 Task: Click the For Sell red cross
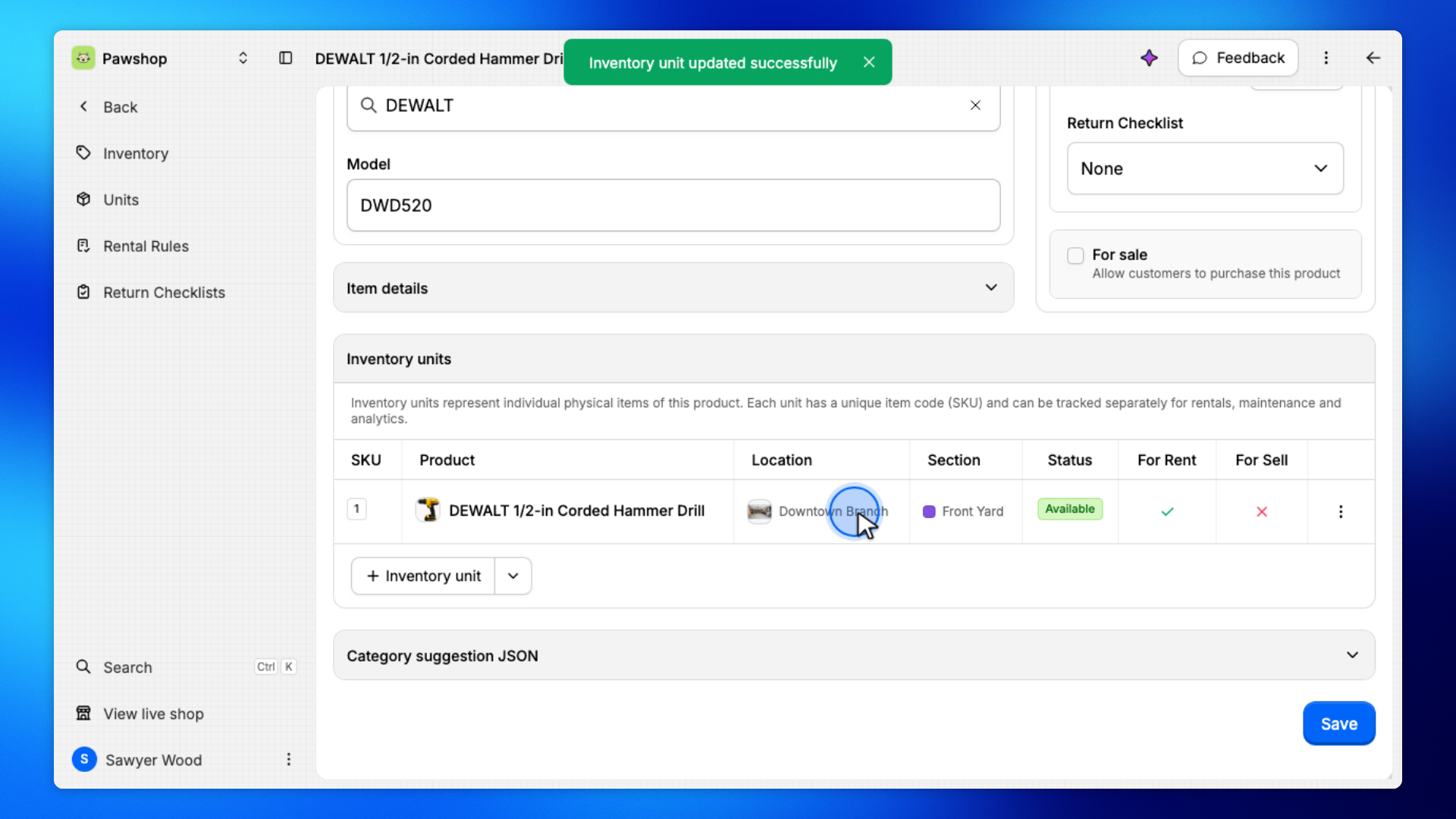point(1262,512)
